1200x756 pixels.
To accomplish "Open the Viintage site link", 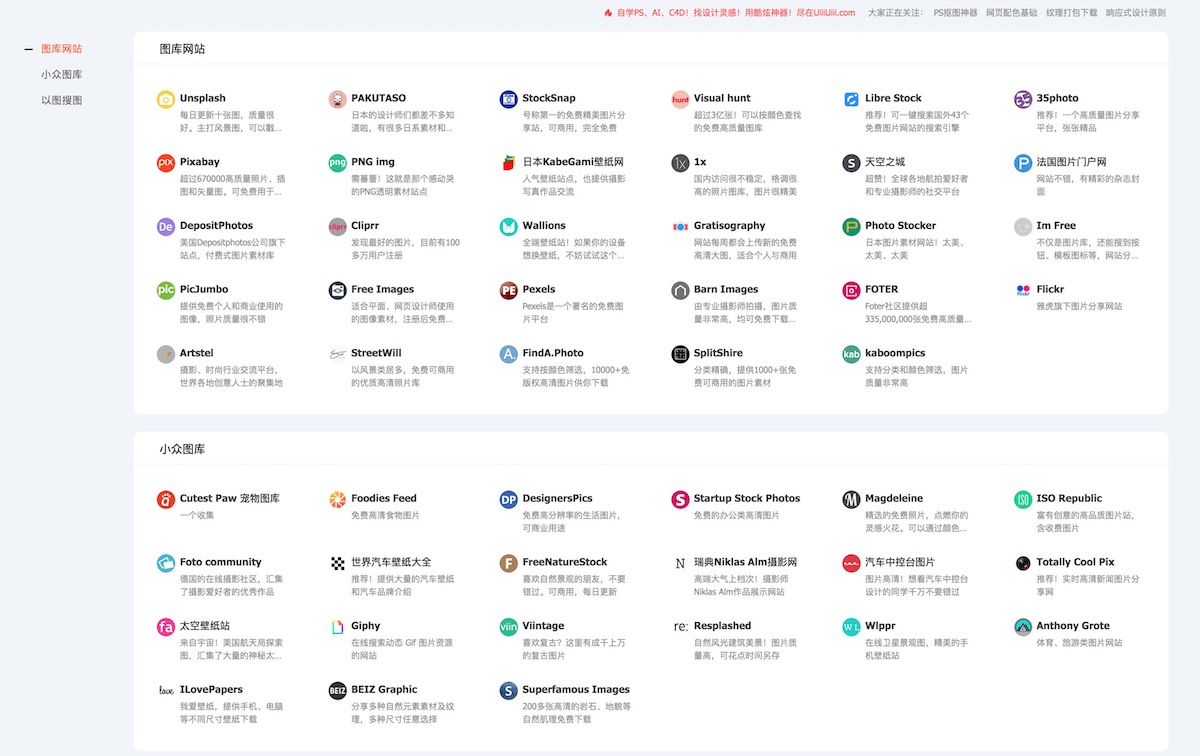I will tap(544, 626).
